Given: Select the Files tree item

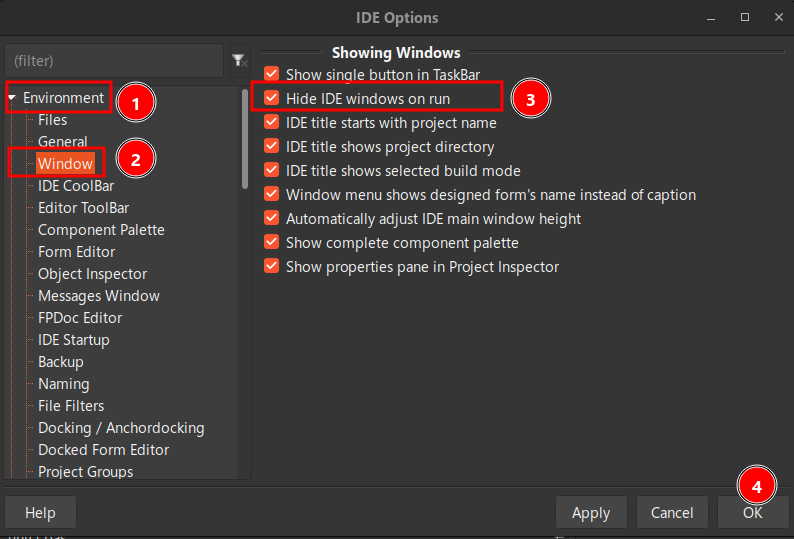Looking at the screenshot, I should [x=53, y=120].
